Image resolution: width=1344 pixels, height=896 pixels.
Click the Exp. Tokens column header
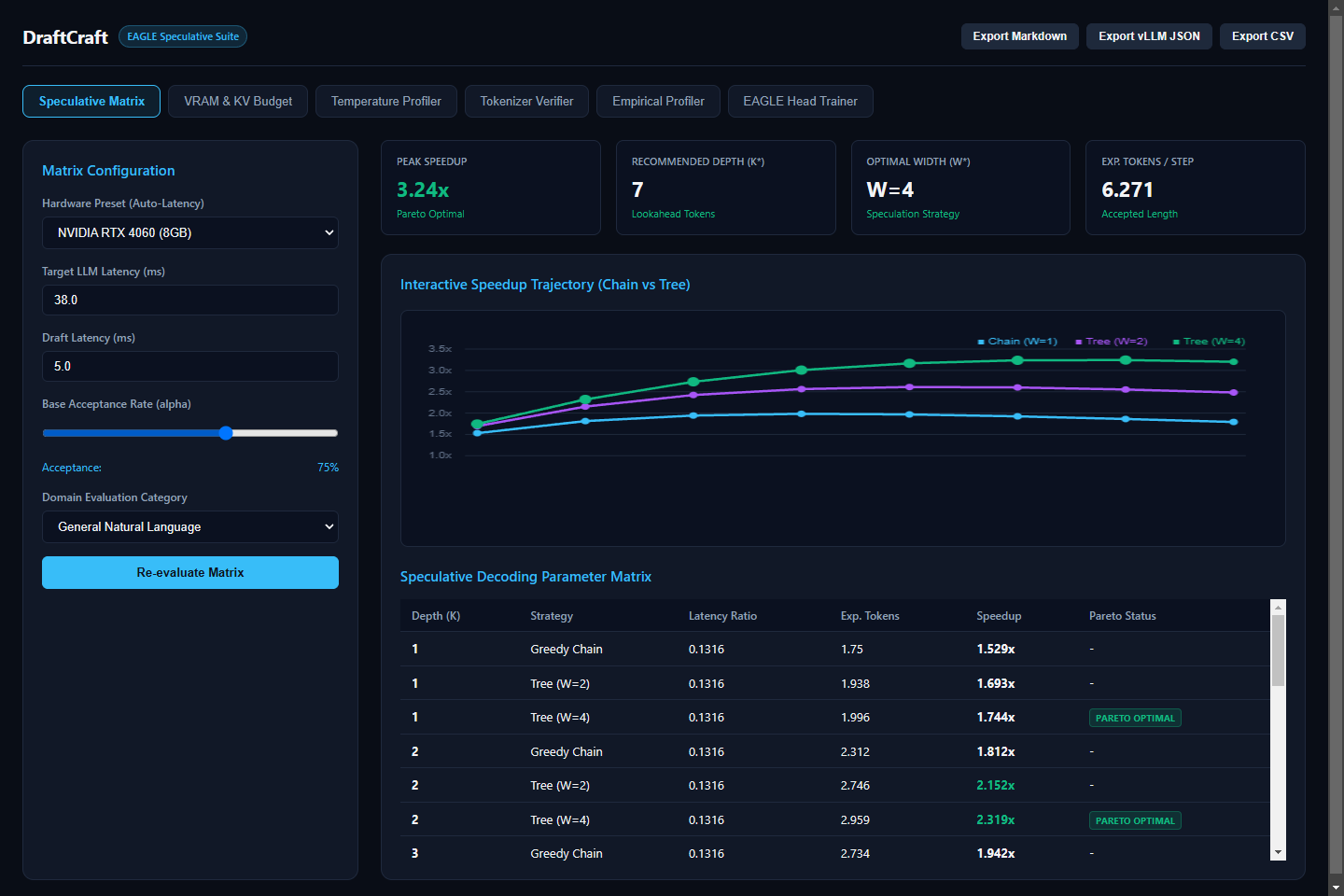click(x=870, y=616)
